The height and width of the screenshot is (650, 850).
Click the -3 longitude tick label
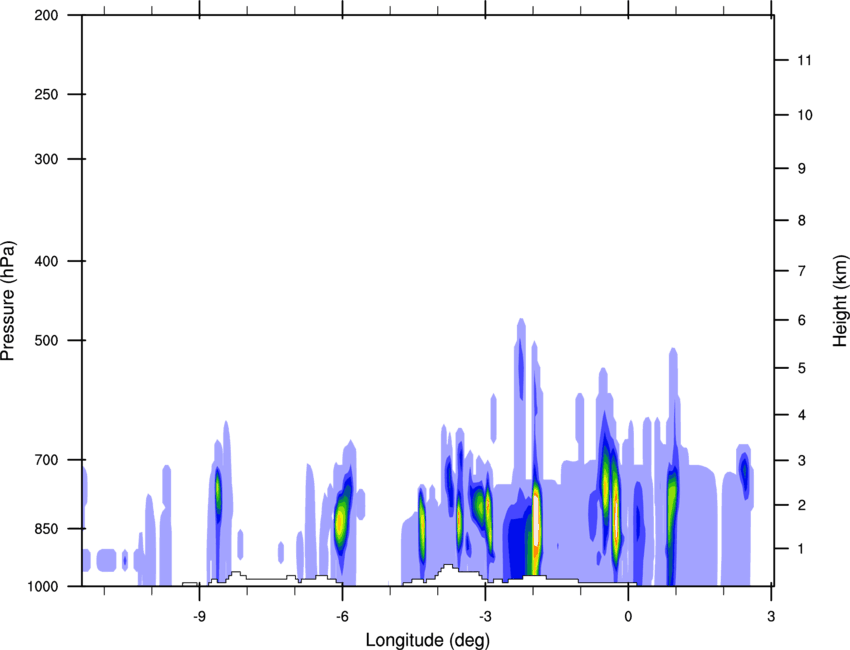(x=485, y=617)
